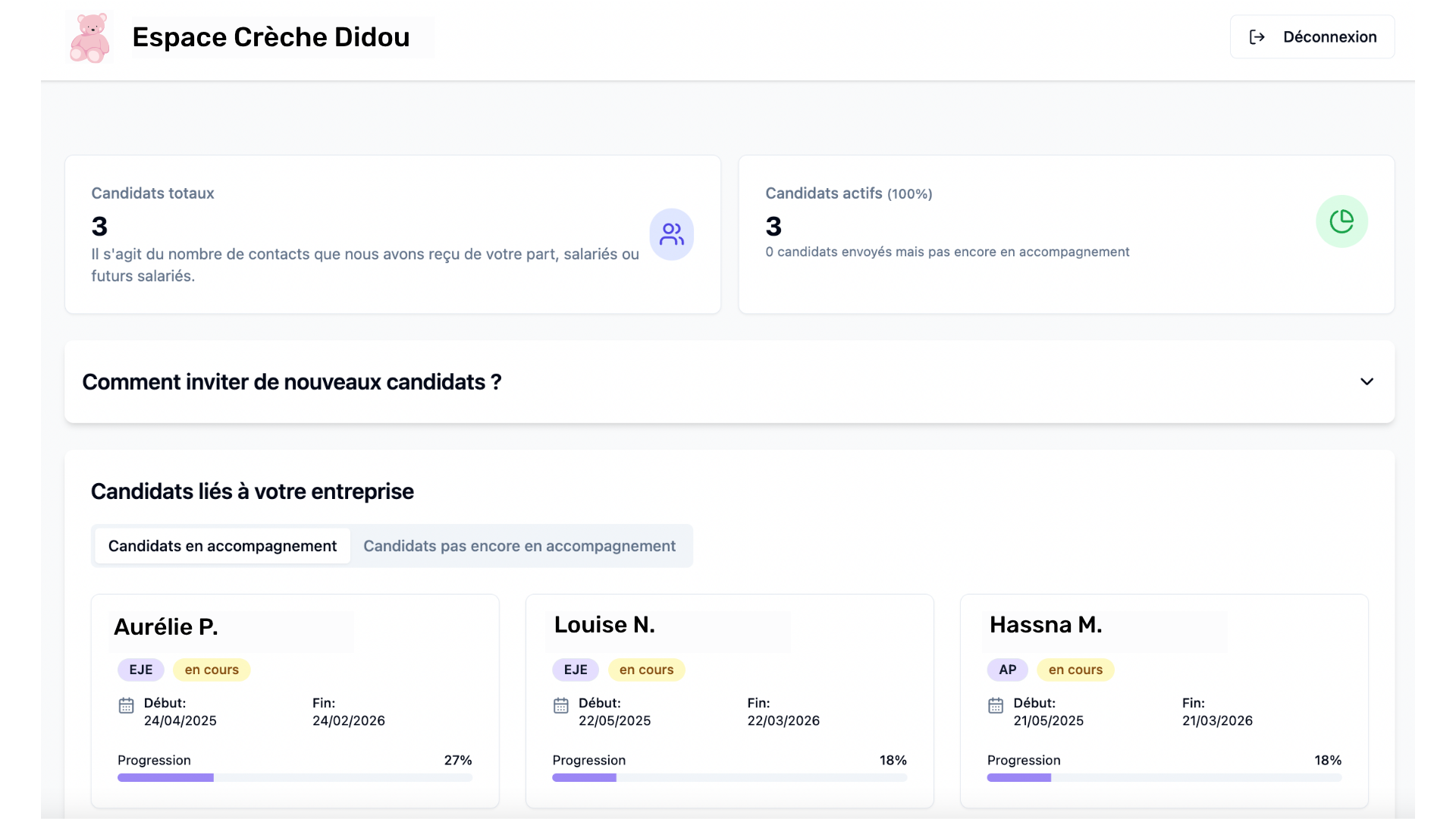Click end date 21/03/2026
Image resolution: width=1456 pixels, height=819 pixels.
coord(1217,720)
